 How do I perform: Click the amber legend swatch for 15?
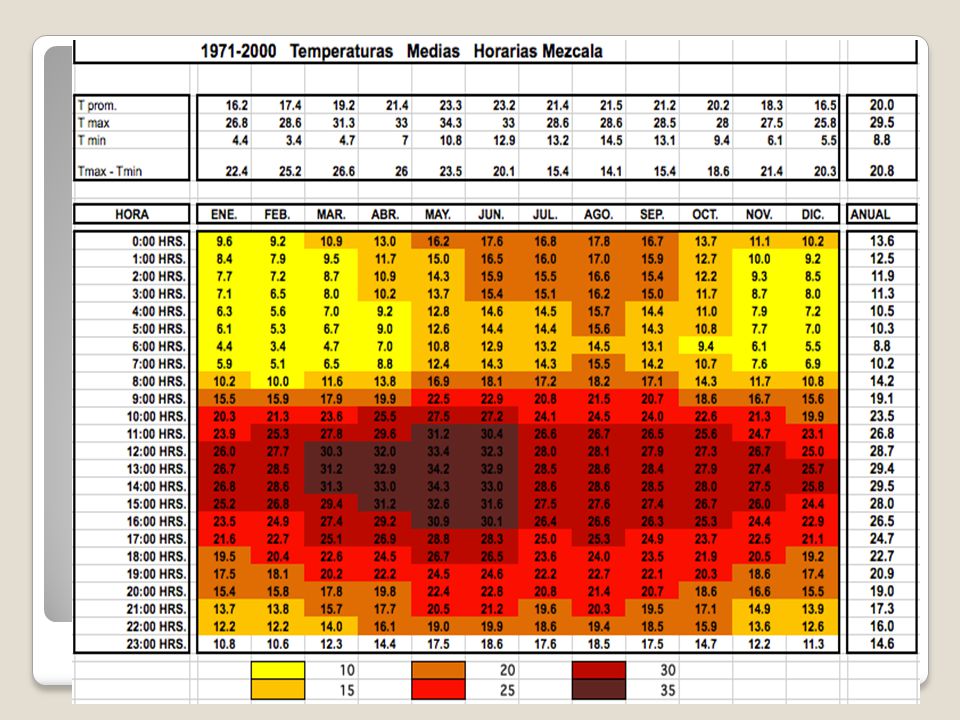tap(278, 689)
